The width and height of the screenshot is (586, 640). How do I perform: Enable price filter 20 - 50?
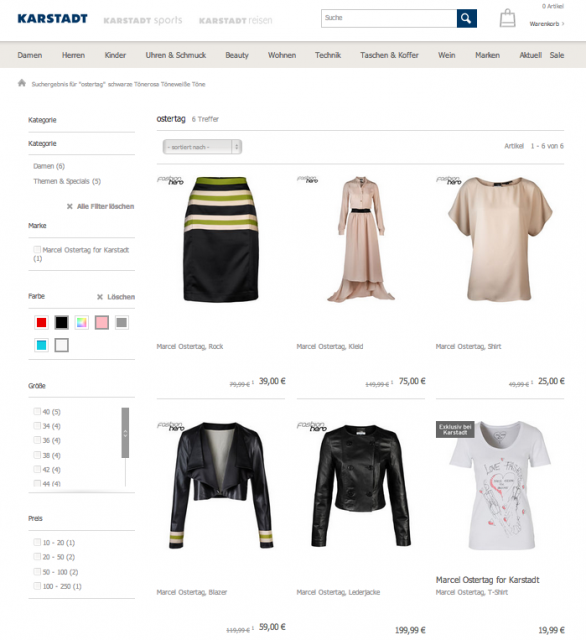click(37, 556)
